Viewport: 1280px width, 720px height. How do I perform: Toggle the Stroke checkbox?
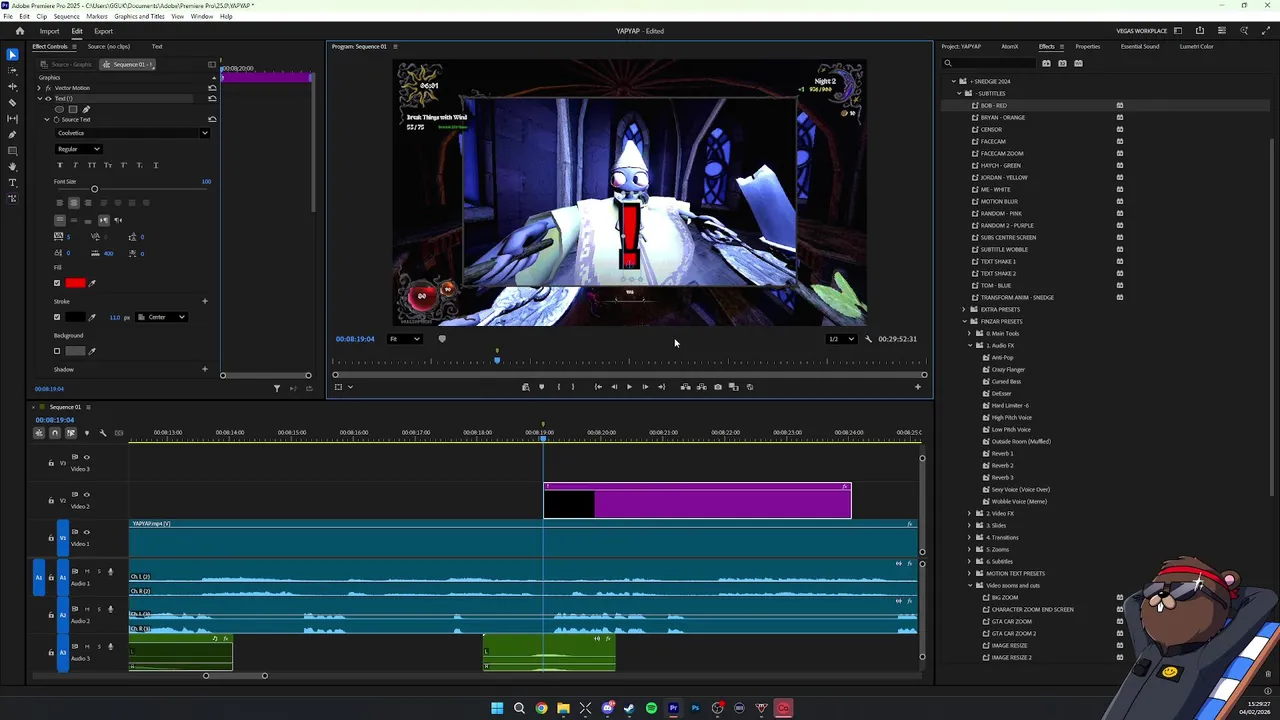[x=57, y=317]
